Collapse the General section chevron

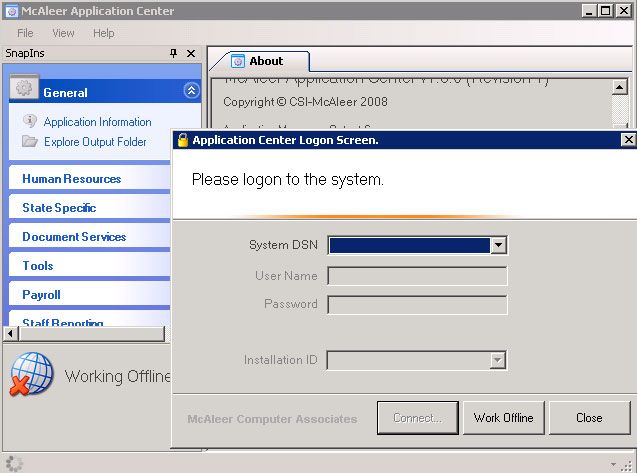pos(191,91)
